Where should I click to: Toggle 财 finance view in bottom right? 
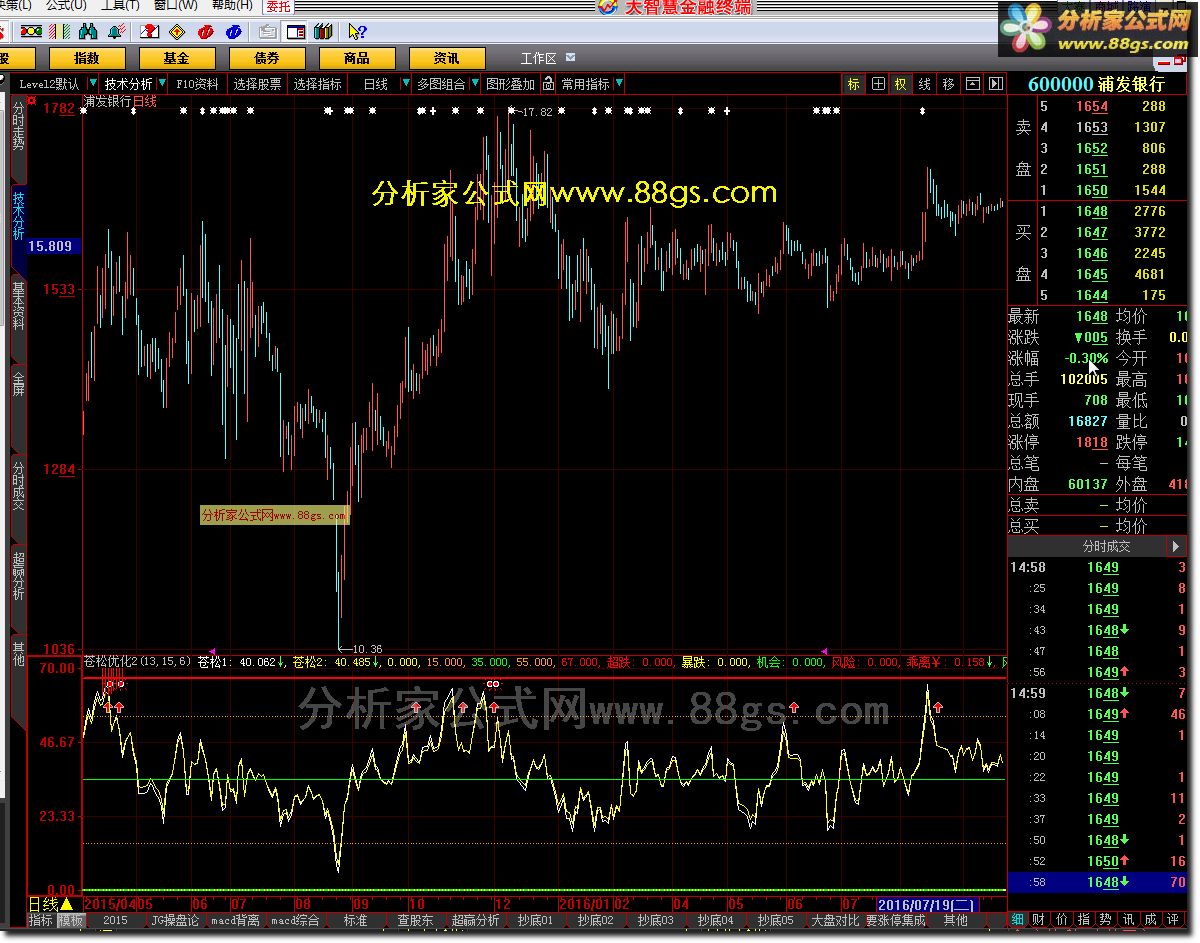tap(1040, 919)
